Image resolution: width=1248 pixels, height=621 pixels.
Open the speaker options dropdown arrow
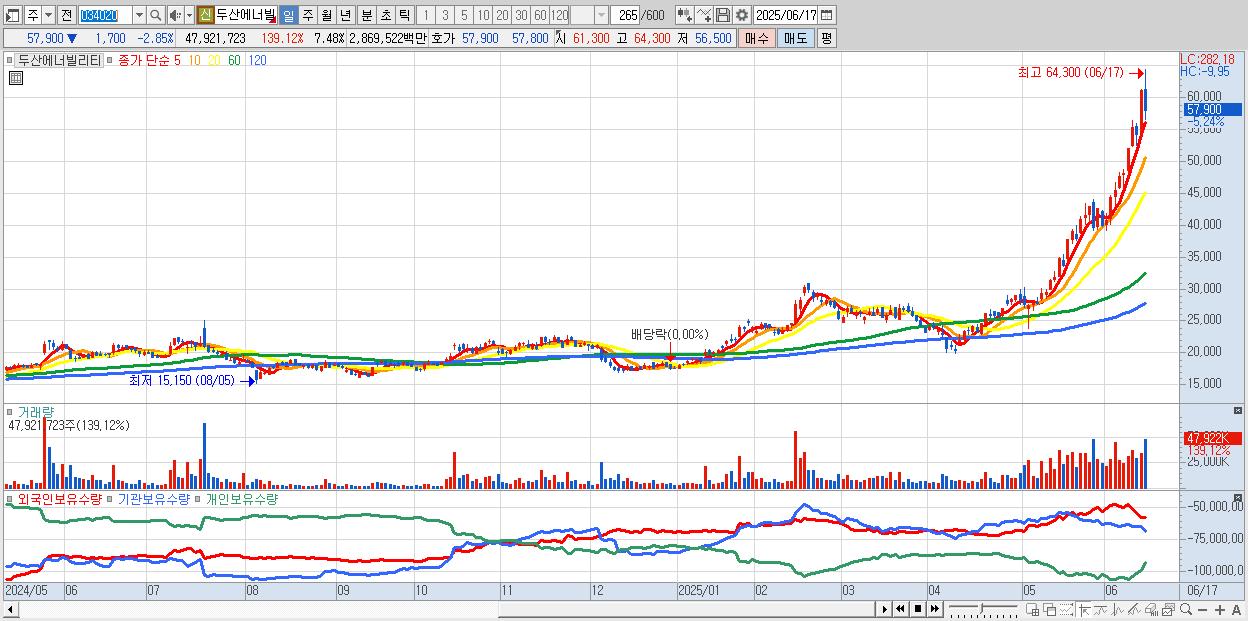[189, 15]
